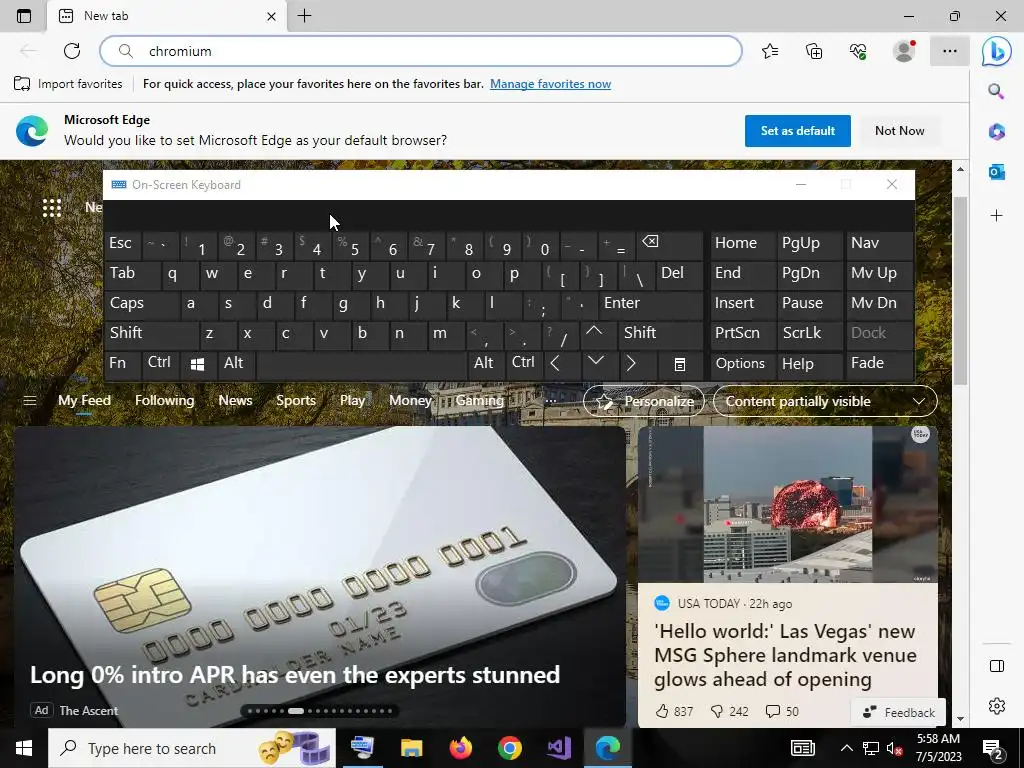Open sidebar settings gear icon
1024x768 pixels.
[x=997, y=706]
